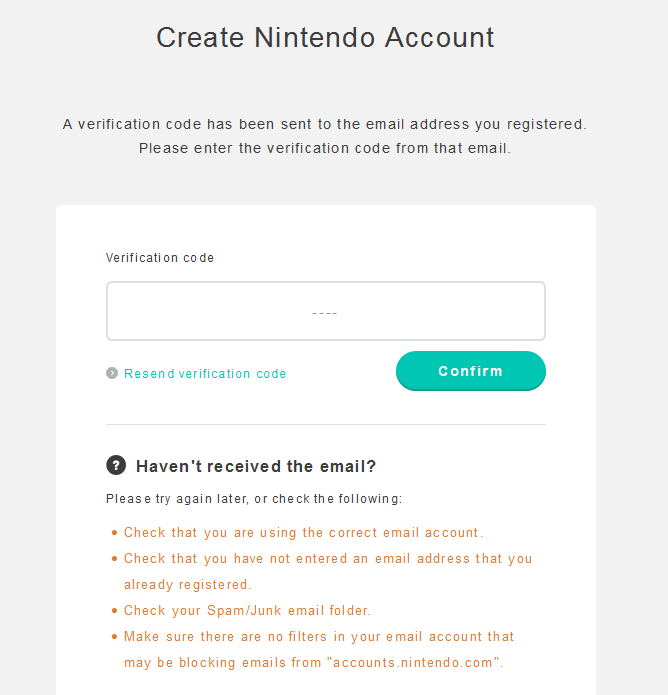Click the "accounts.nintendo.com" domain text
This screenshot has height=695, width=668.
coord(414,663)
